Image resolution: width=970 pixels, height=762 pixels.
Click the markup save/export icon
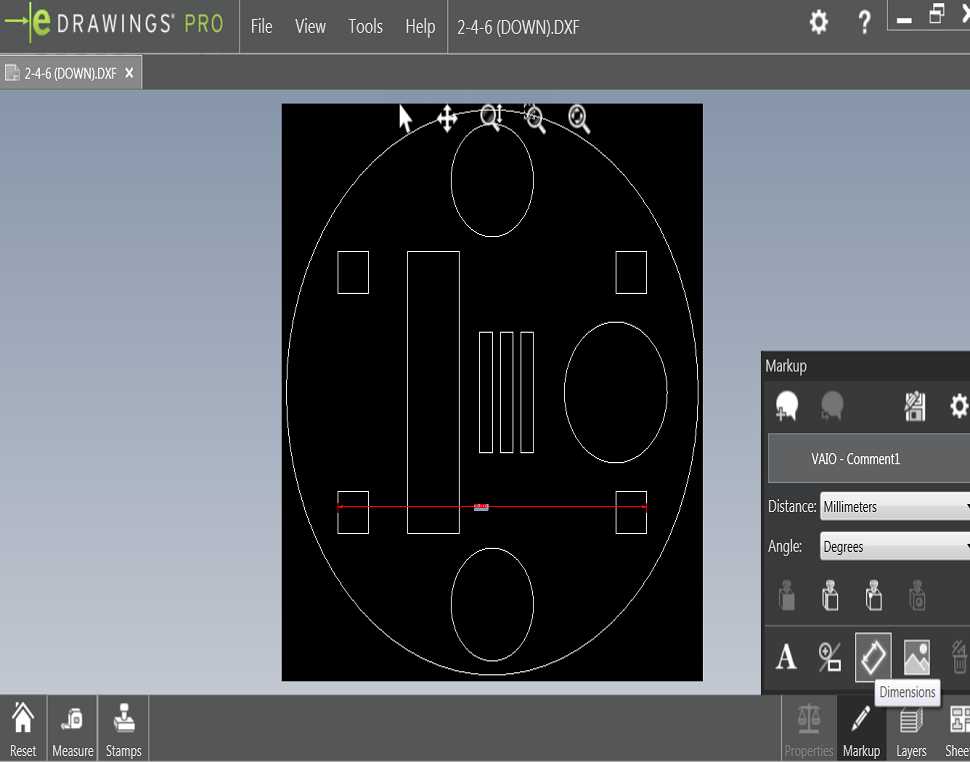pos(915,406)
